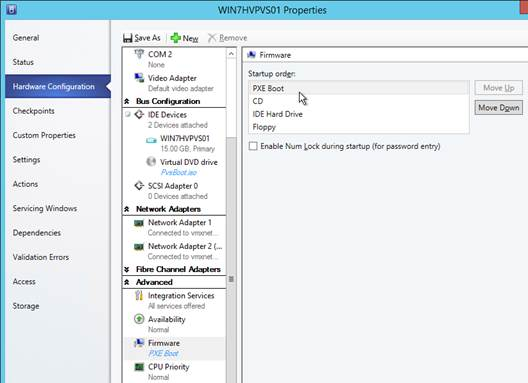Image resolution: width=528 pixels, height=383 pixels.
Task: Click the Remove X icon
Action: pos(212,38)
